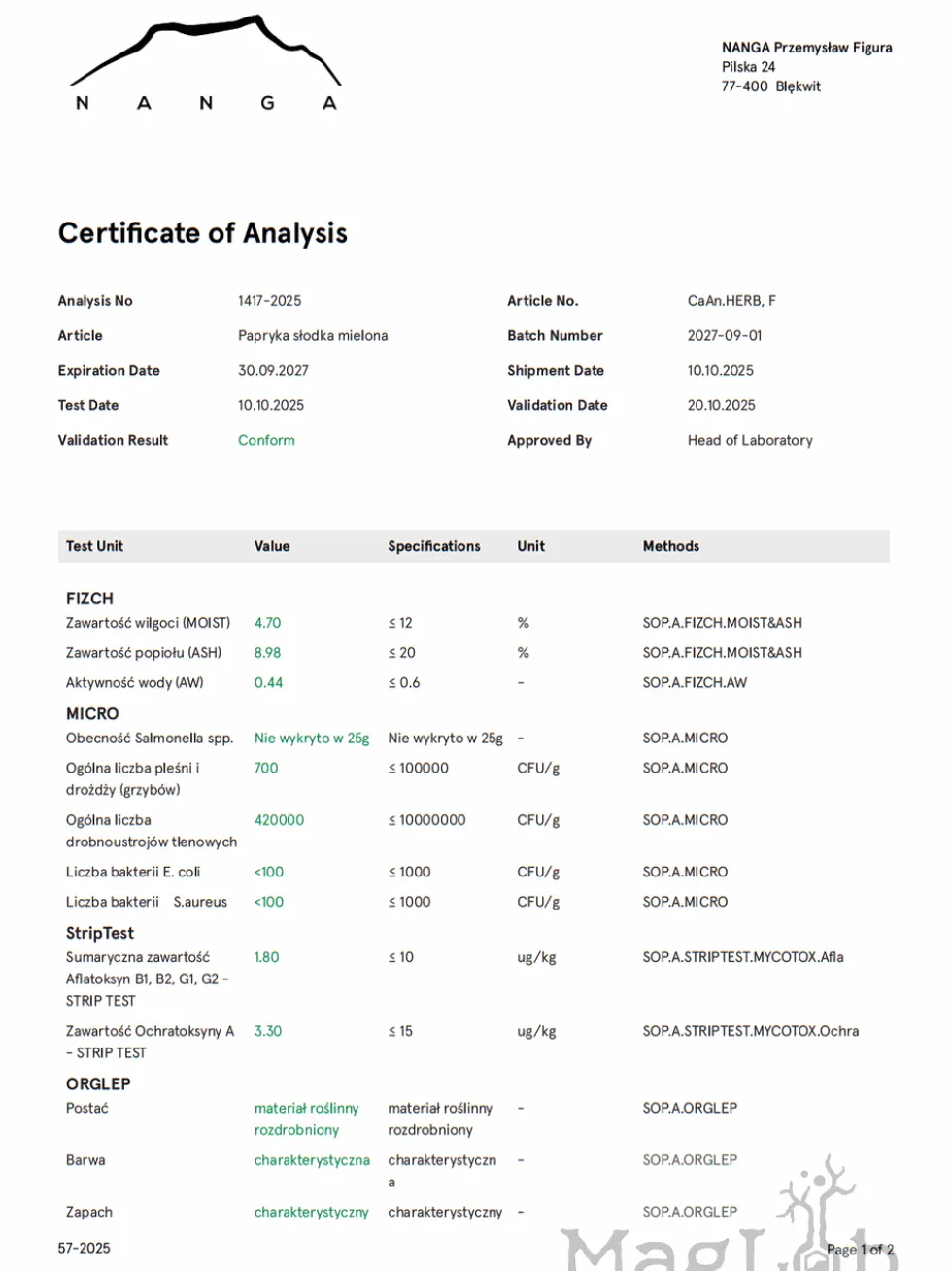Image resolution: width=952 pixels, height=1271 pixels.
Task: Click the company name "NANGA Przemysław Figura"
Action: pos(807,48)
